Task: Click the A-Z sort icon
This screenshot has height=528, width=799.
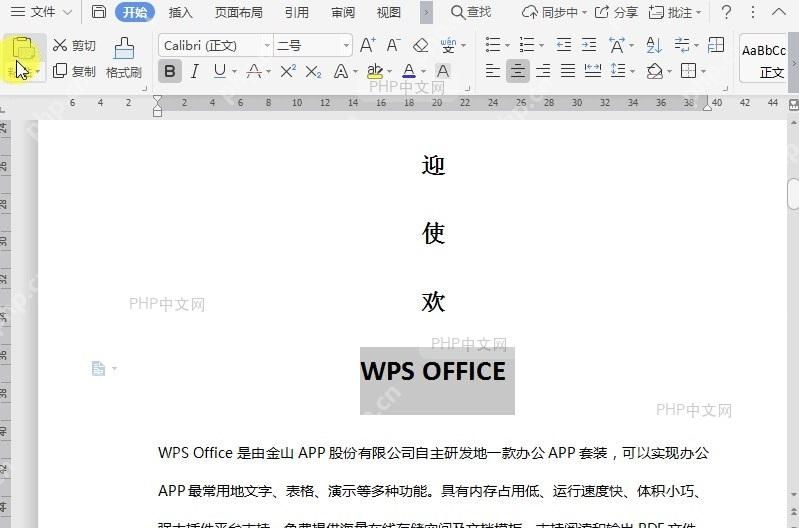Action: 654,45
